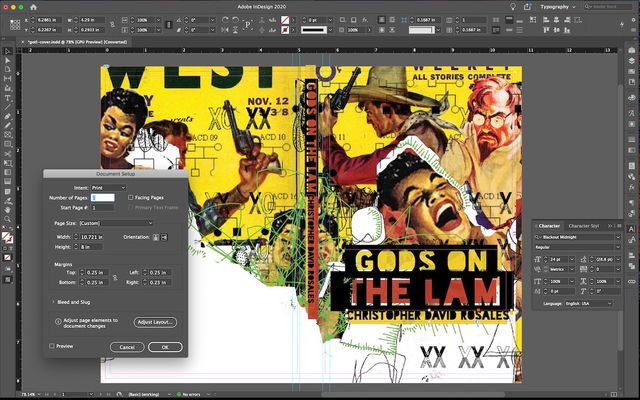Image resolution: width=640 pixels, height=400 pixels.
Task: Open the Blackout Midnight font family dropdown
Action: [618, 237]
